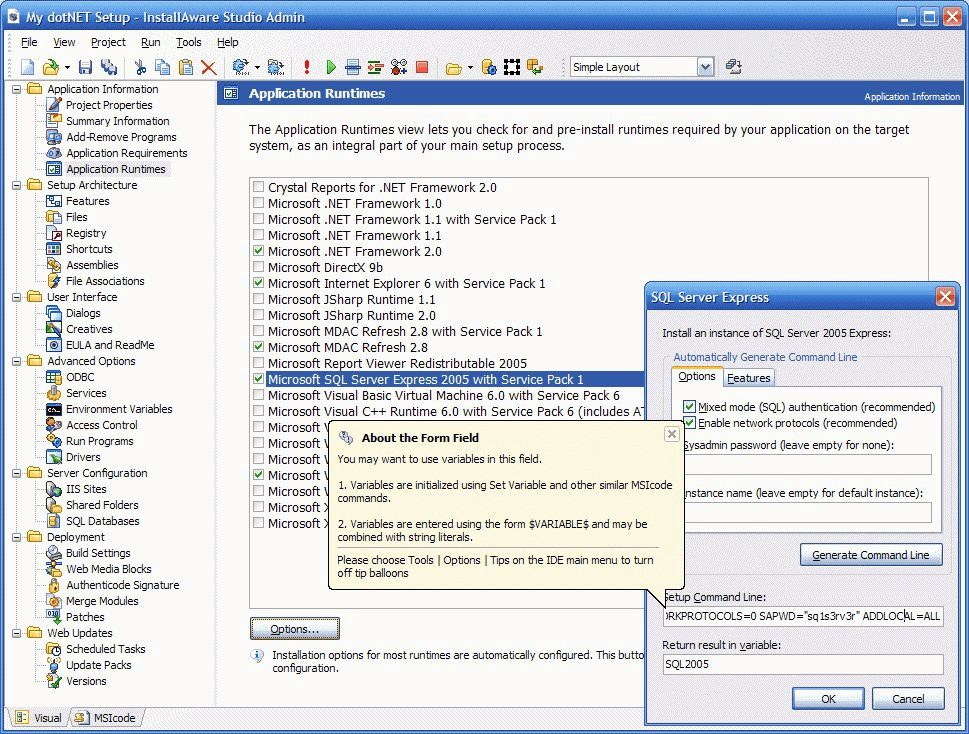Collapse the Setup Architecture tree node
Image resolution: width=969 pixels, height=734 pixels.
point(17,185)
